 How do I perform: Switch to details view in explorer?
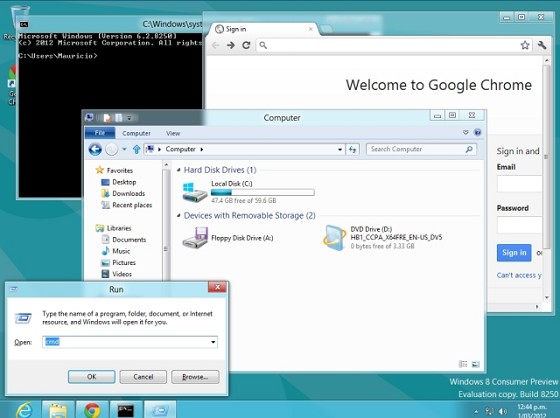463,364
